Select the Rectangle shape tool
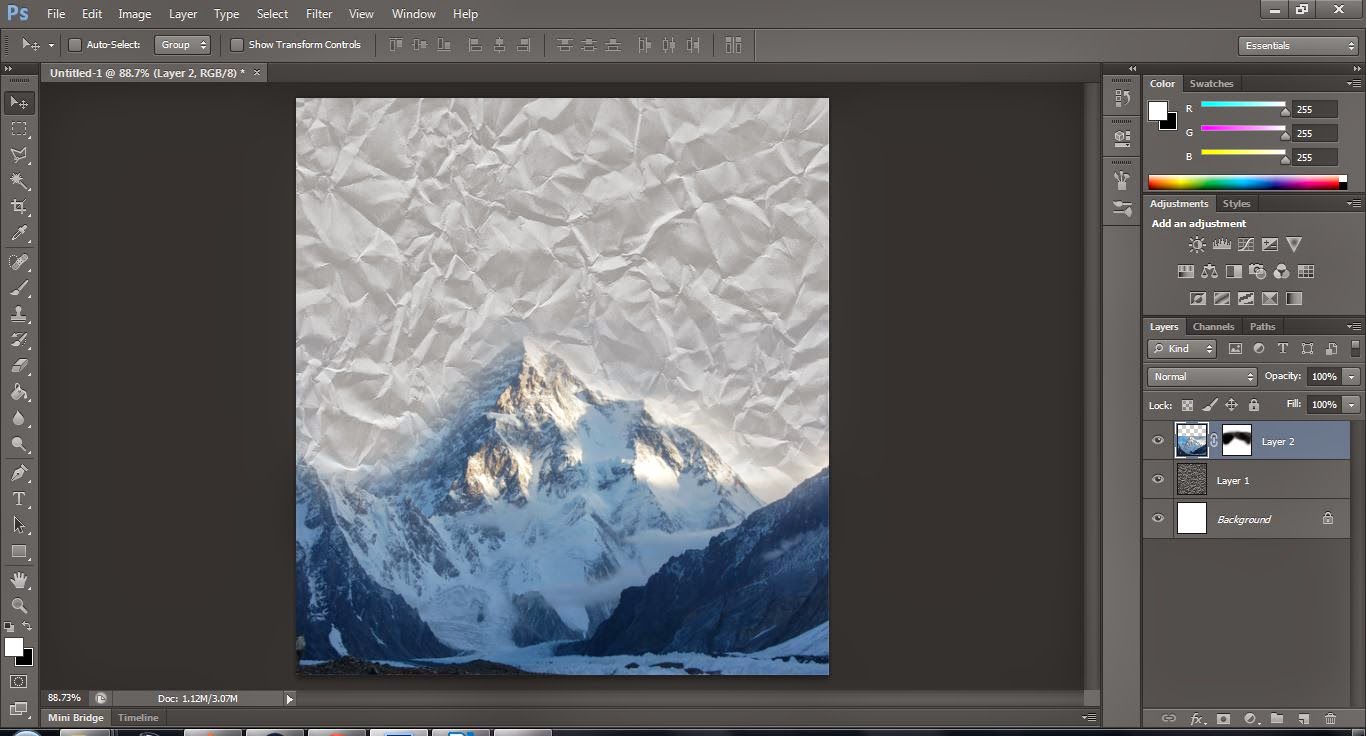 tap(19, 551)
